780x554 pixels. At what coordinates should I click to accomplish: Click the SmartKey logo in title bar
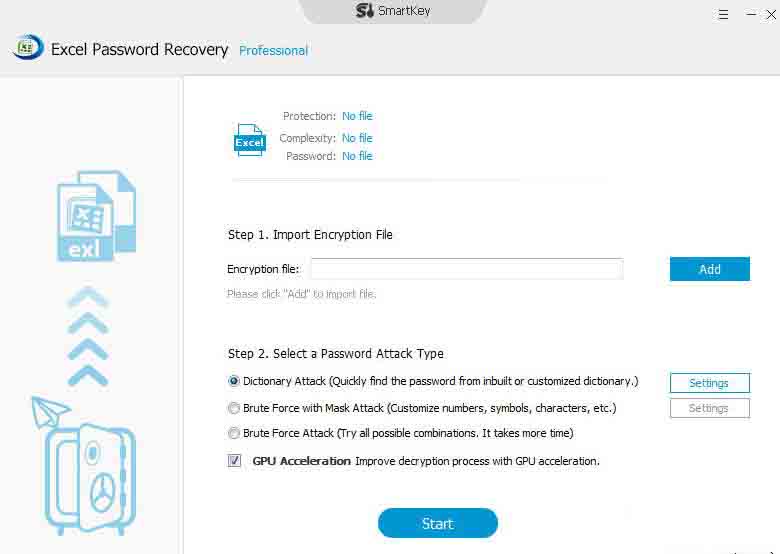pos(366,11)
